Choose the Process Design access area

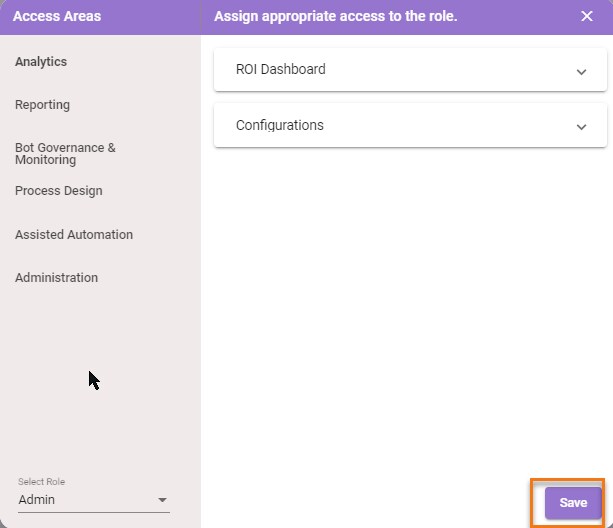coord(59,191)
